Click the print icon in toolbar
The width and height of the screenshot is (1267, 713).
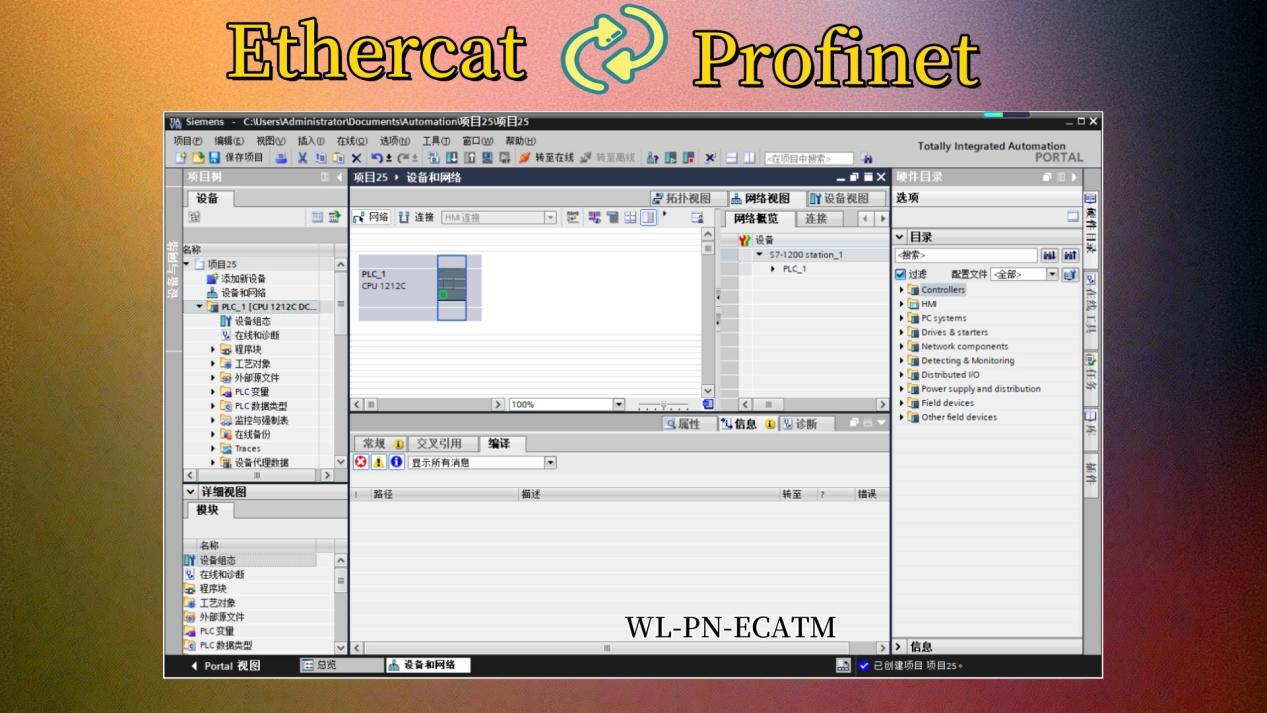[282, 157]
